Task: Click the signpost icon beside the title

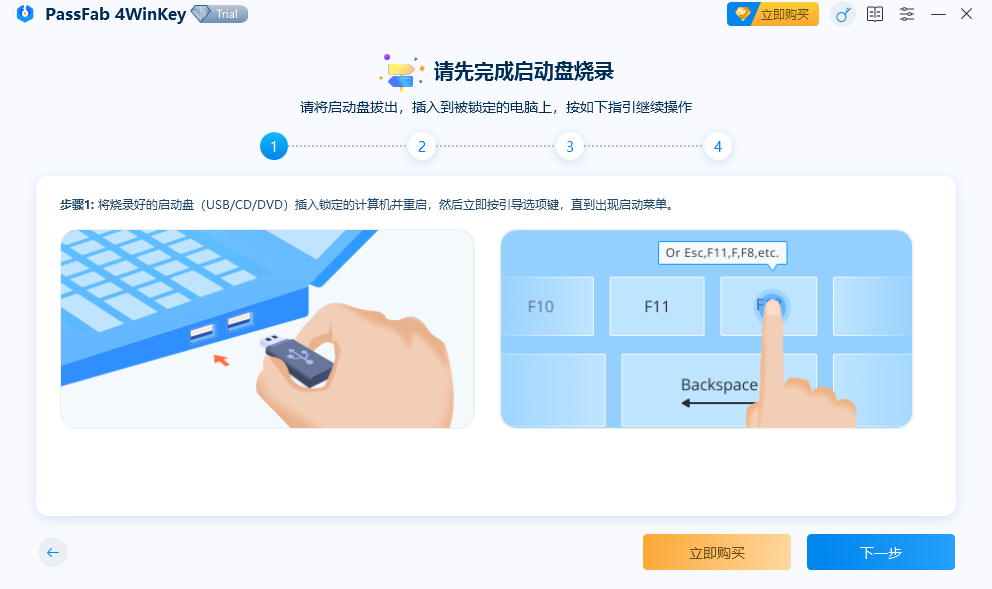Action: coord(402,72)
